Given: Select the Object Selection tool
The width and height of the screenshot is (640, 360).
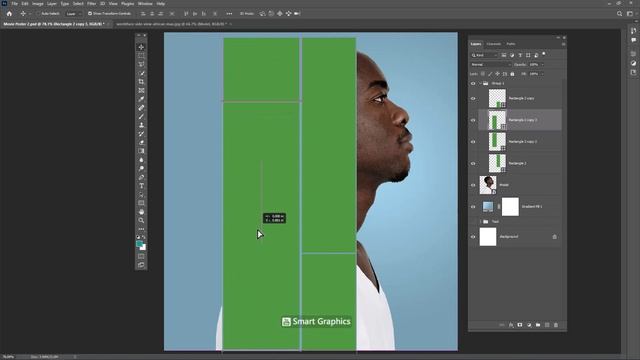Looking at the screenshot, I should (141, 64).
